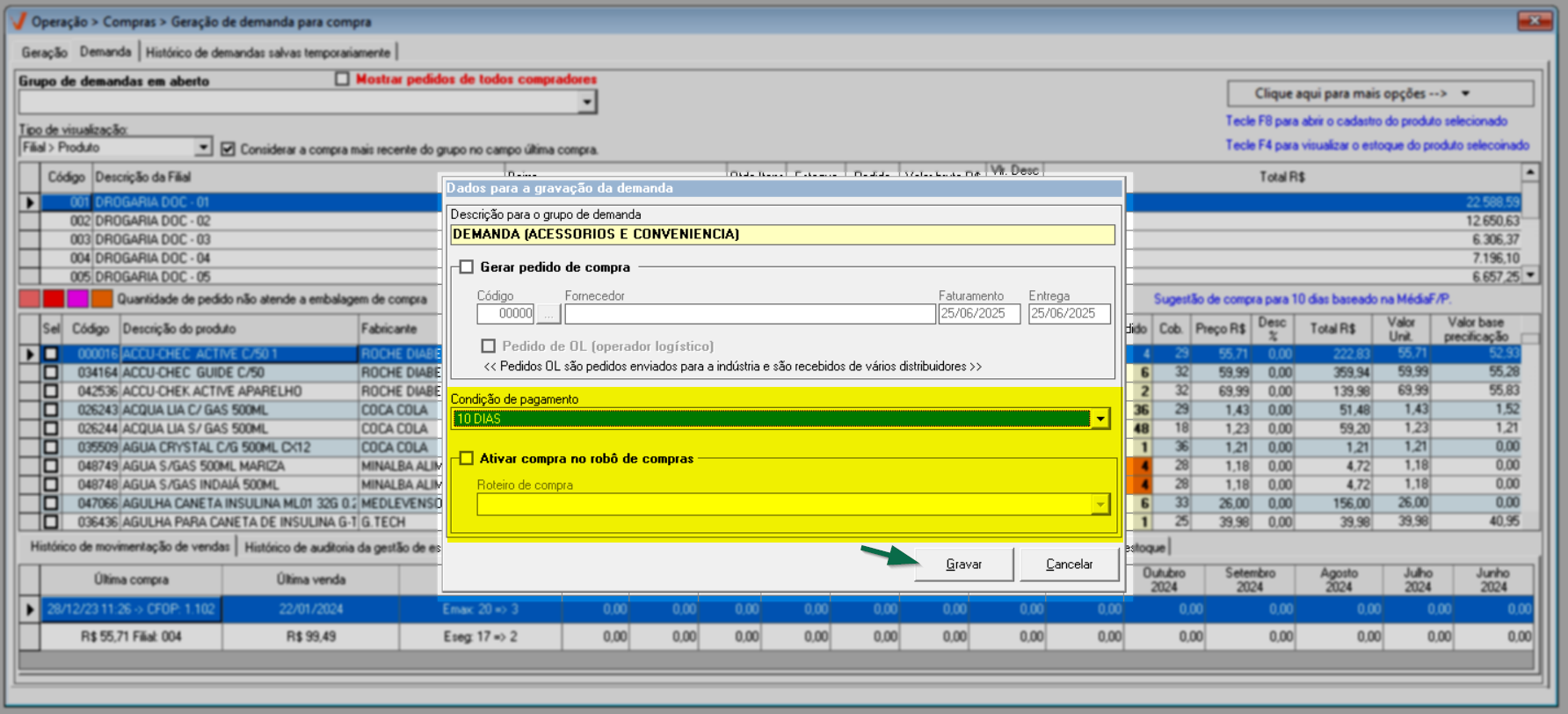
Task: Click 'Clique aqui para mais opções' button
Action: click(x=1380, y=93)
